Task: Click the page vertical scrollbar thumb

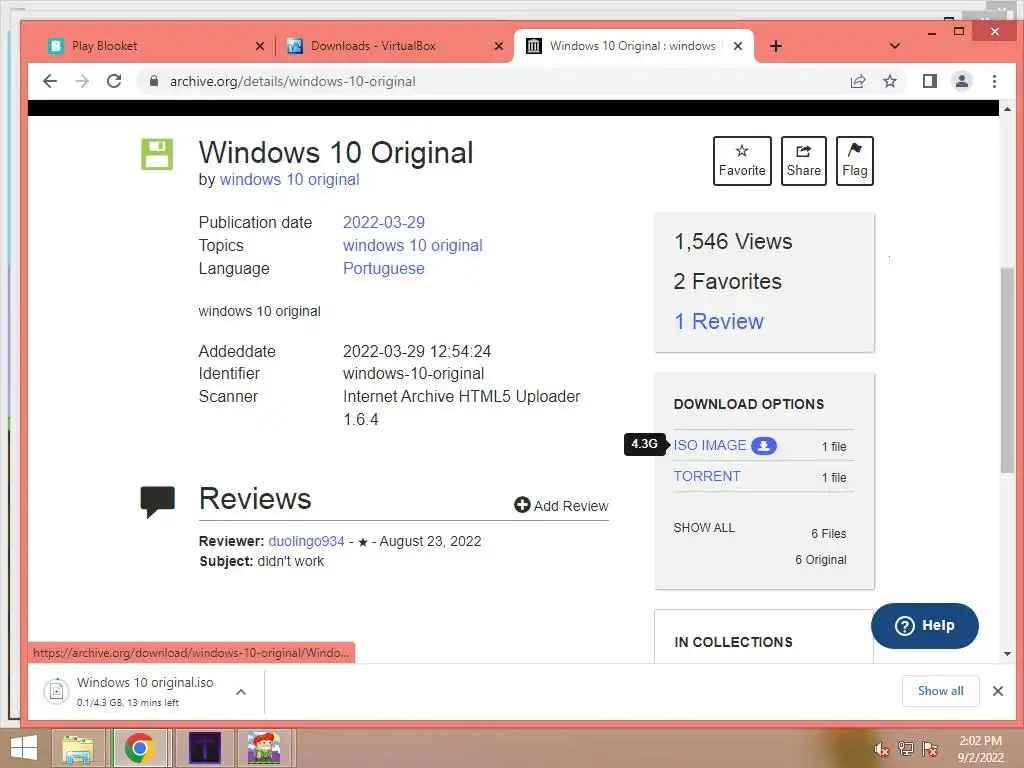Action: [1007, 370]
